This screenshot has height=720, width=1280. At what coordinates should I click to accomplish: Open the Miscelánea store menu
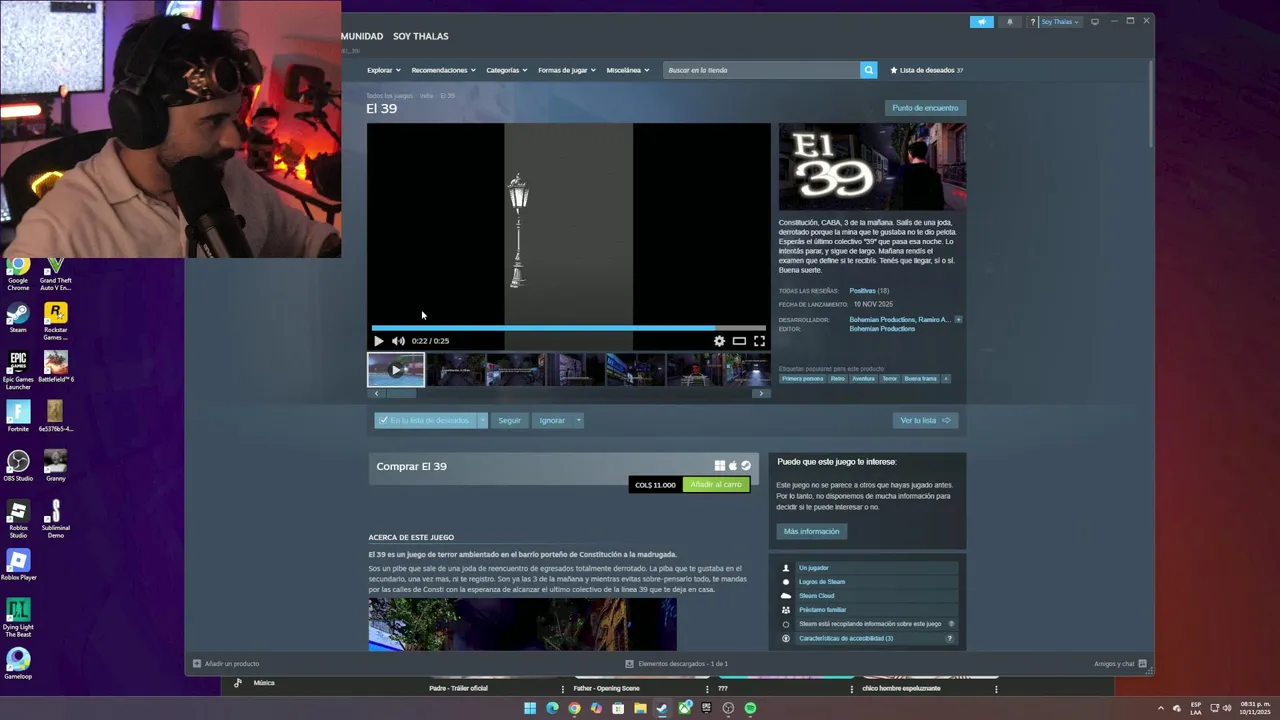click(x=628, y=70)
